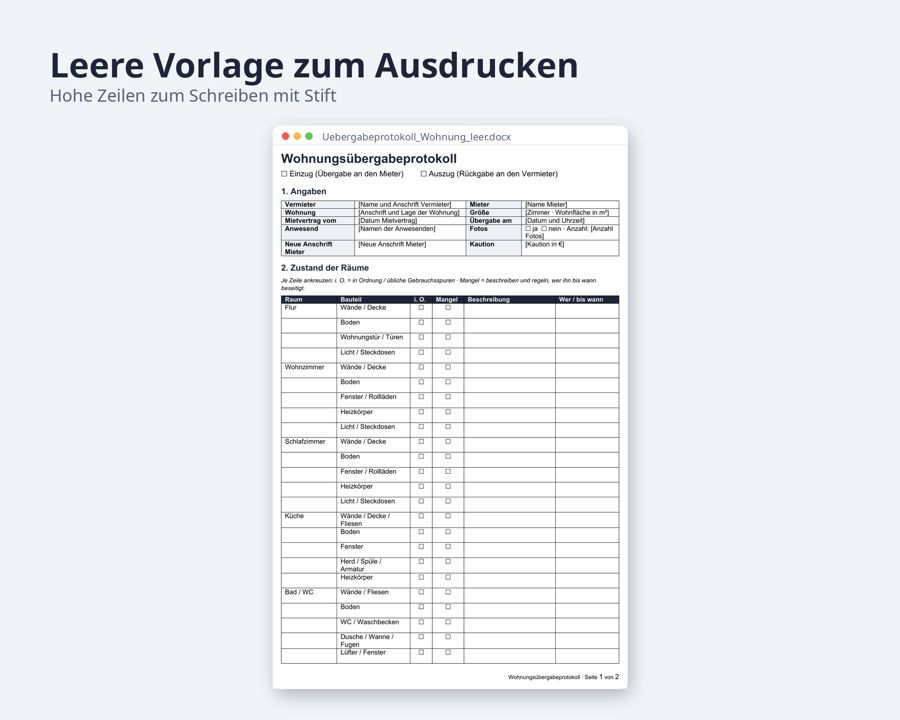Click the Flur room cell
The width and height of the screenshot is (900, 720).
[x=309, y=311]
